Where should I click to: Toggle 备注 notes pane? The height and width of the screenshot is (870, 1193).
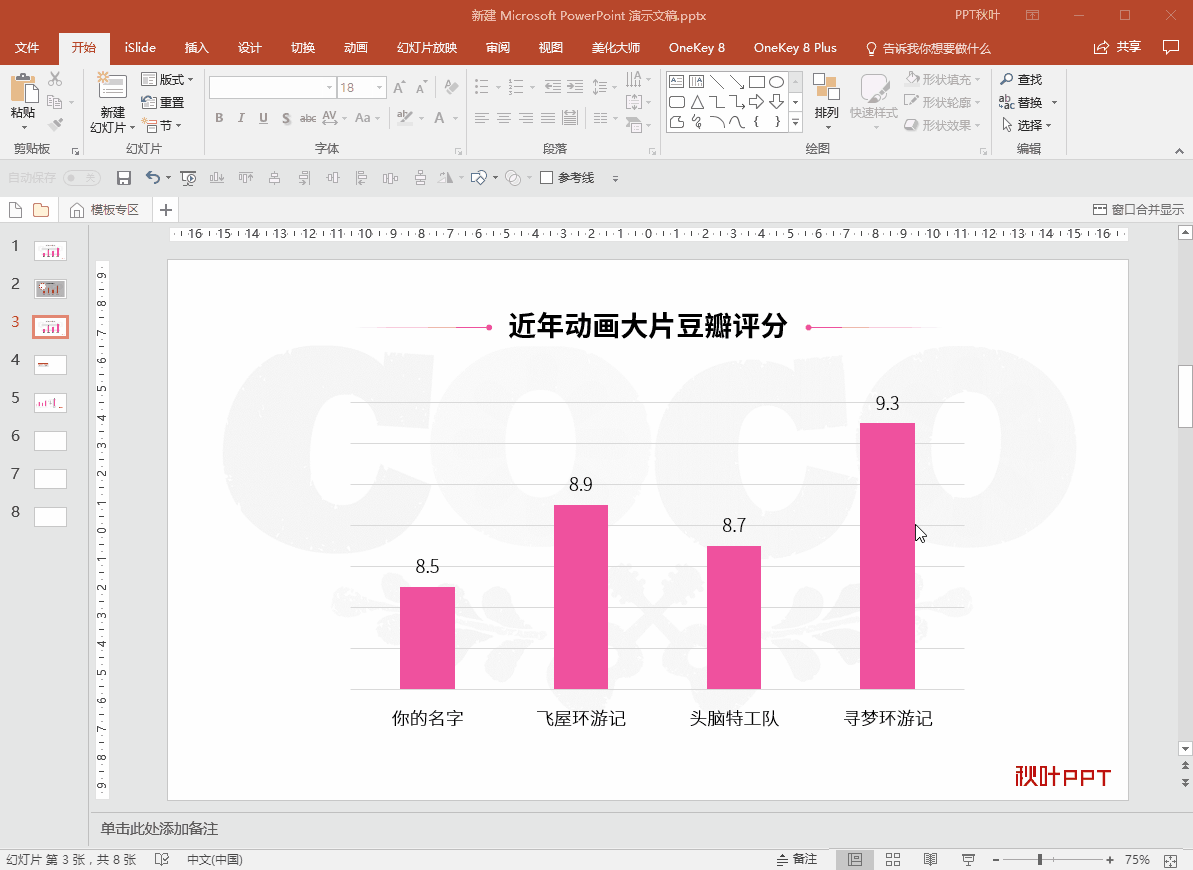tap(797, 859)
